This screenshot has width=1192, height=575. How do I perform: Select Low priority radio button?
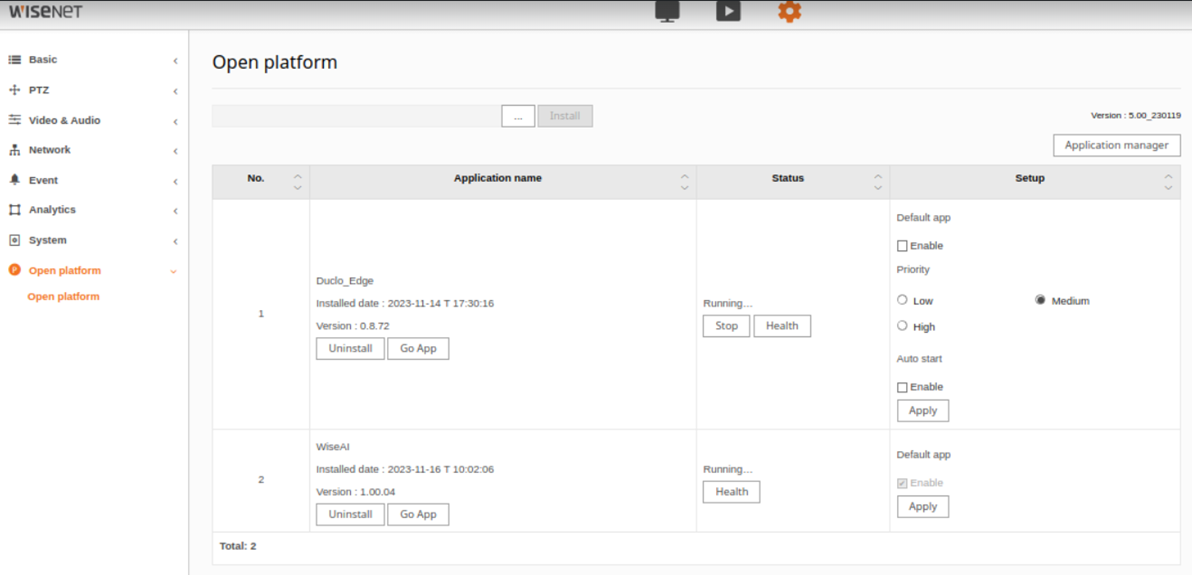[x=902, y=300]
